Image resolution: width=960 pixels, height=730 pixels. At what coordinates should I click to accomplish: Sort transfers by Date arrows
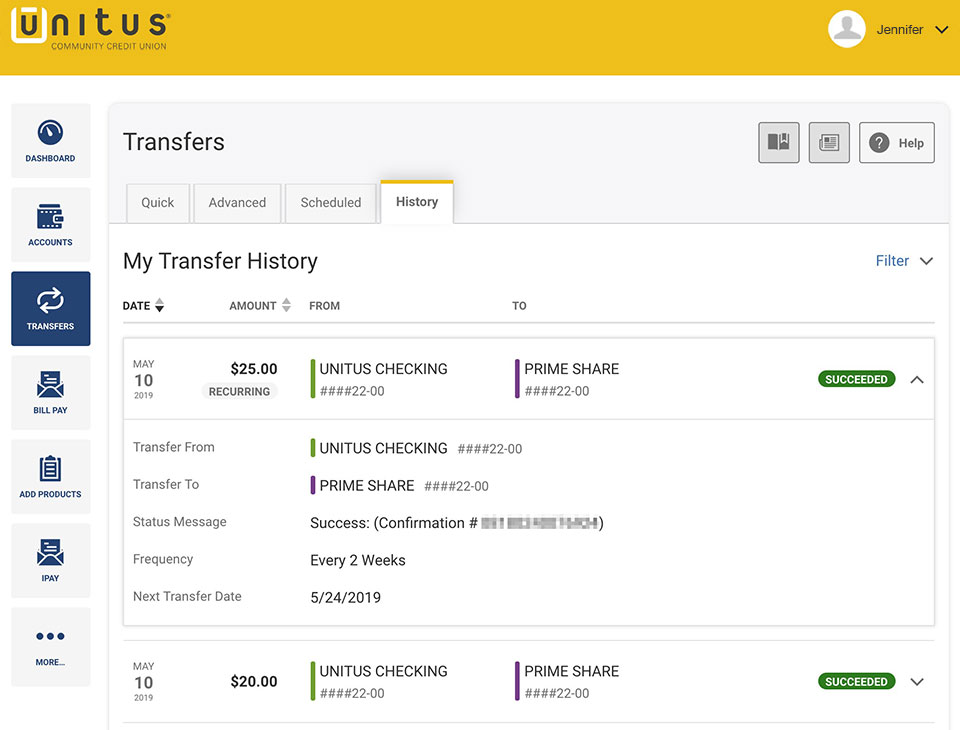click(x=159, y=305)
